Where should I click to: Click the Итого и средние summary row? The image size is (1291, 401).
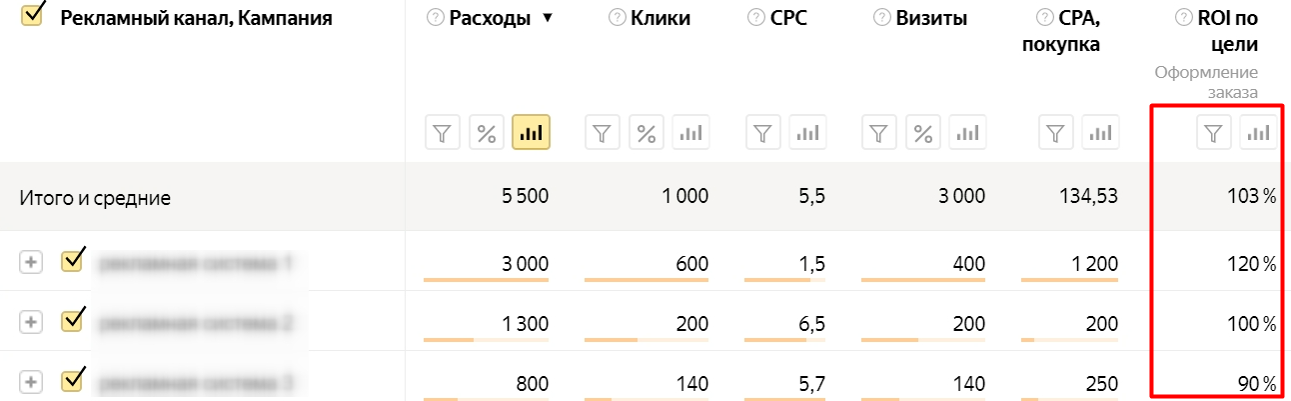(96, 198)
